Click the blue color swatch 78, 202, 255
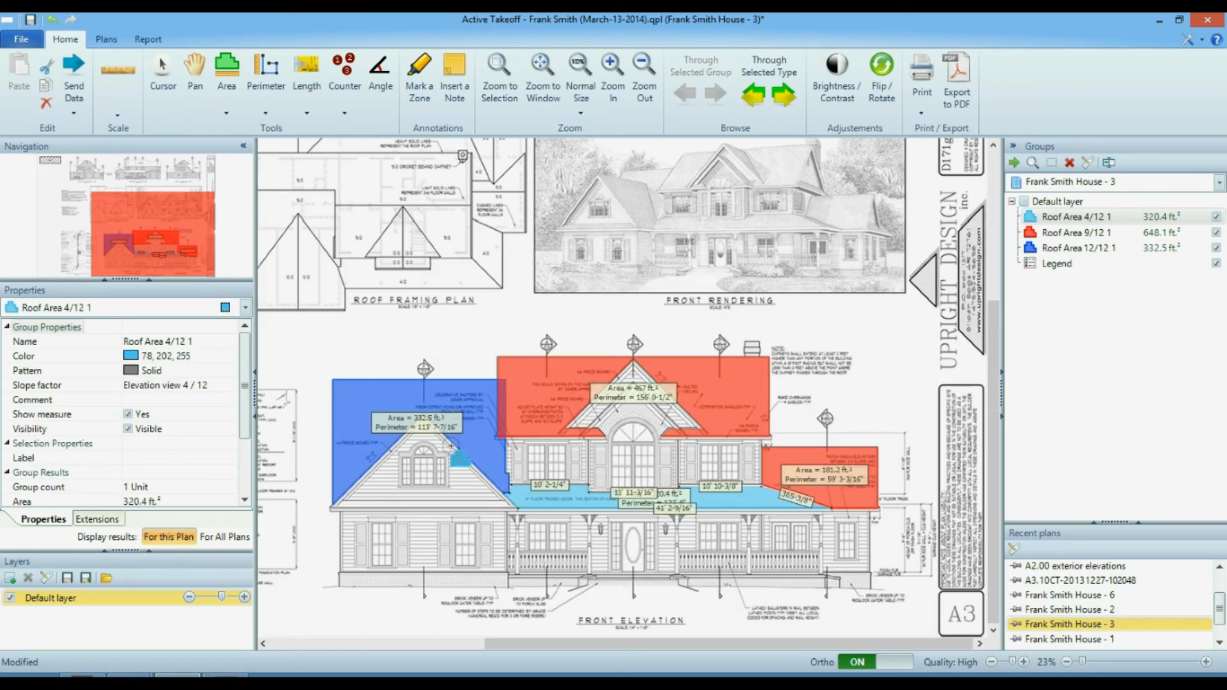Screen dimensions: 1227x690 (x=131, y=356)
